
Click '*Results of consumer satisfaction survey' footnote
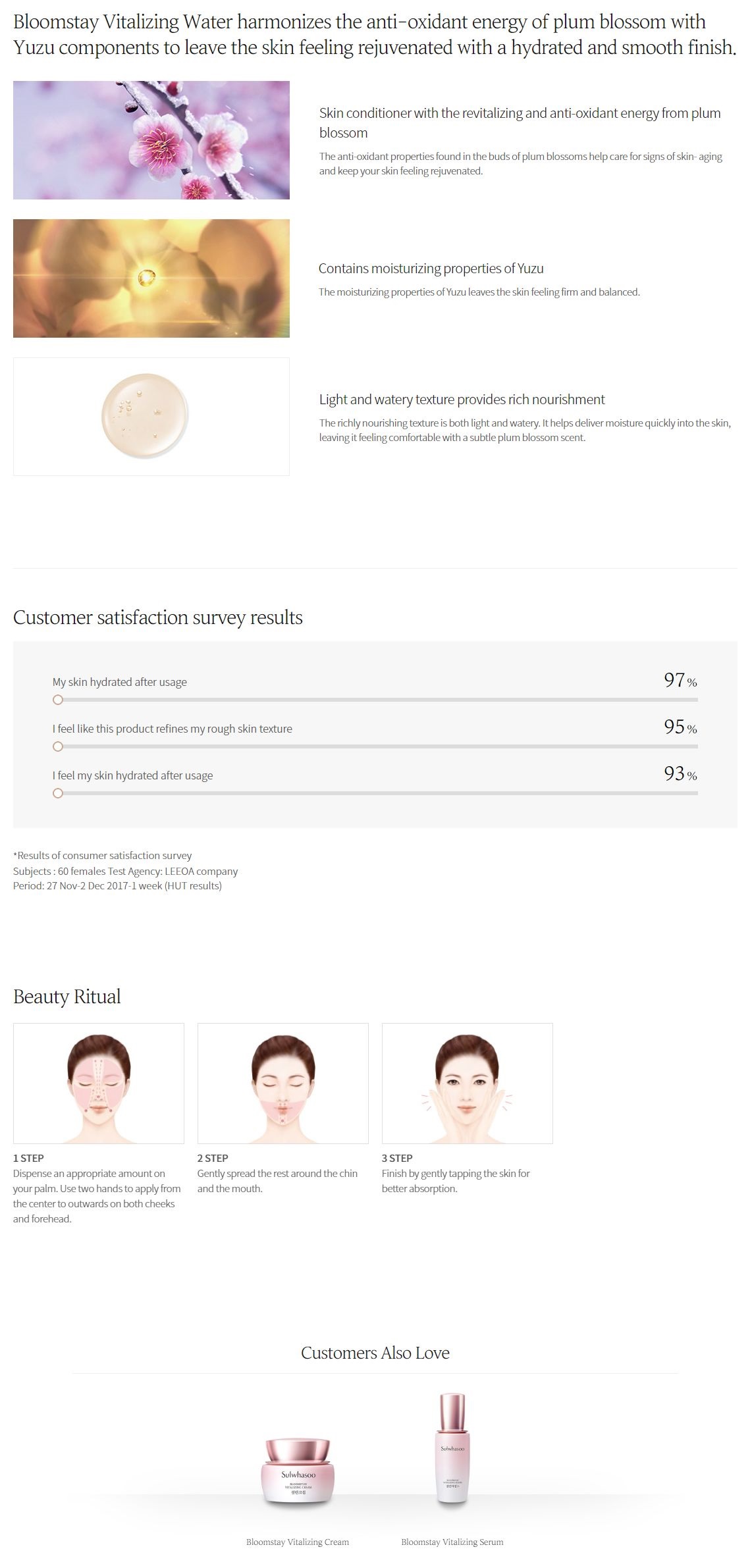point(103,856)
